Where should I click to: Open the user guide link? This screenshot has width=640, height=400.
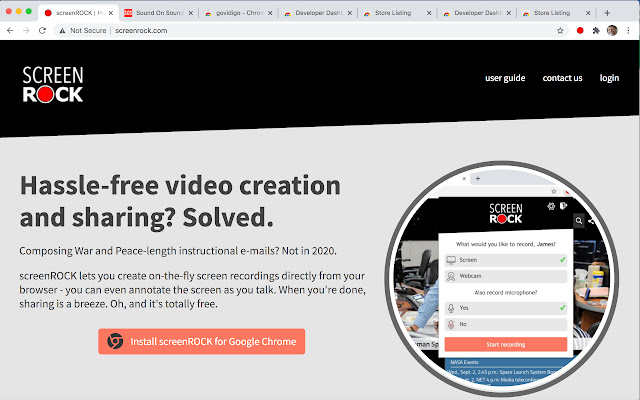(x=505, y=78)
